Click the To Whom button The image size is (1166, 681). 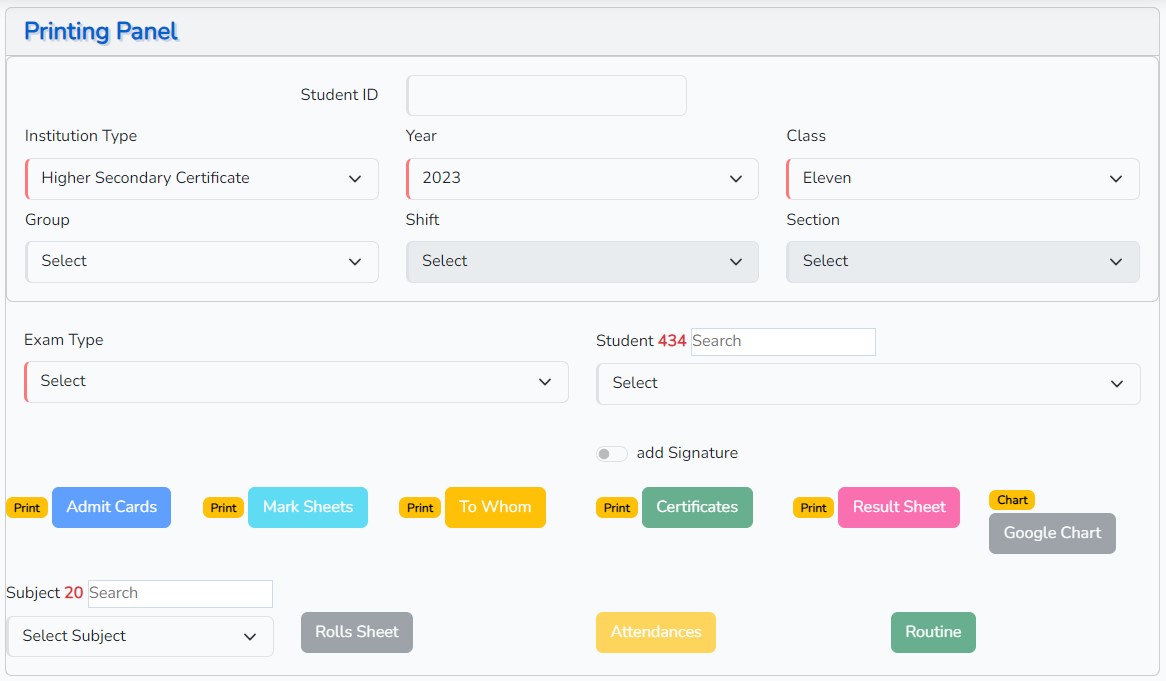[x=495, y=507]
